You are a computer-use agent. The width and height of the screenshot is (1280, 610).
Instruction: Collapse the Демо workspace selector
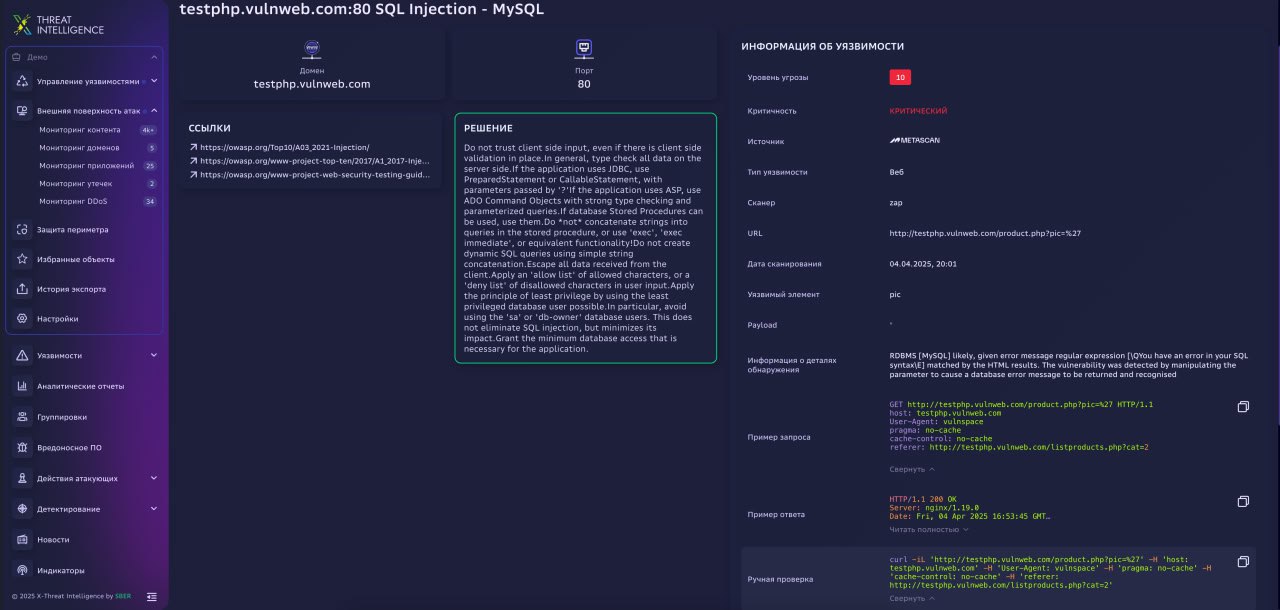click(153, 57)
